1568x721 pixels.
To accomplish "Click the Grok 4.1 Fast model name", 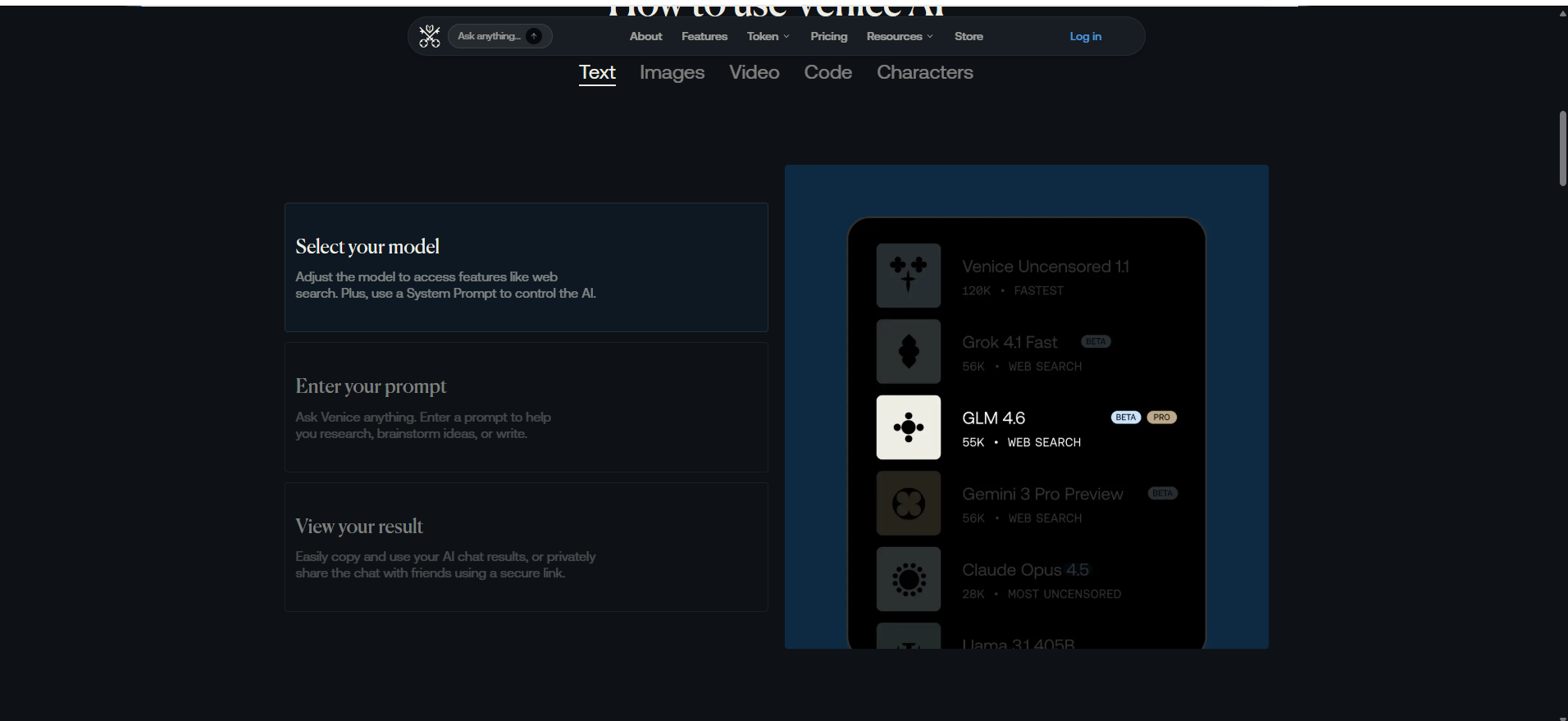I will (x=1010, y=342).
